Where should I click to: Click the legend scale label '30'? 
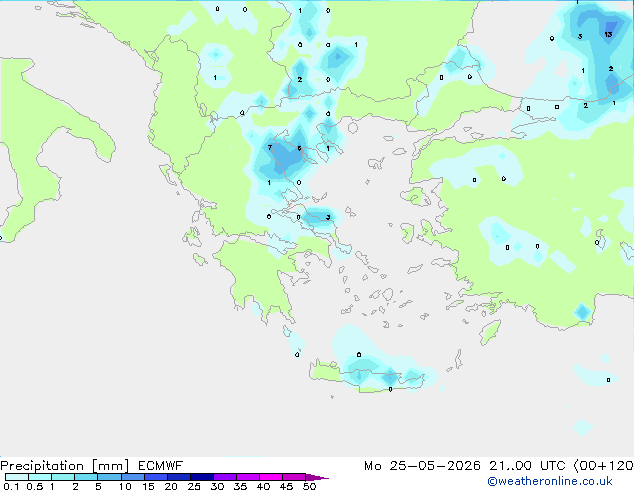[x=217, y=486]
